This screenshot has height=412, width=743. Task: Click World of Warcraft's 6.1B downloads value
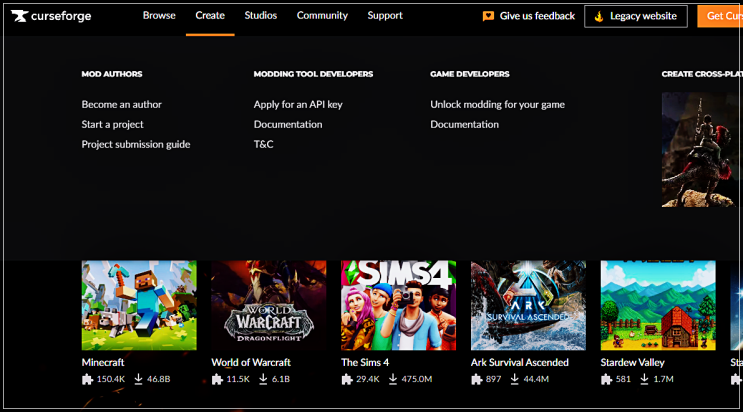[281, 379]
